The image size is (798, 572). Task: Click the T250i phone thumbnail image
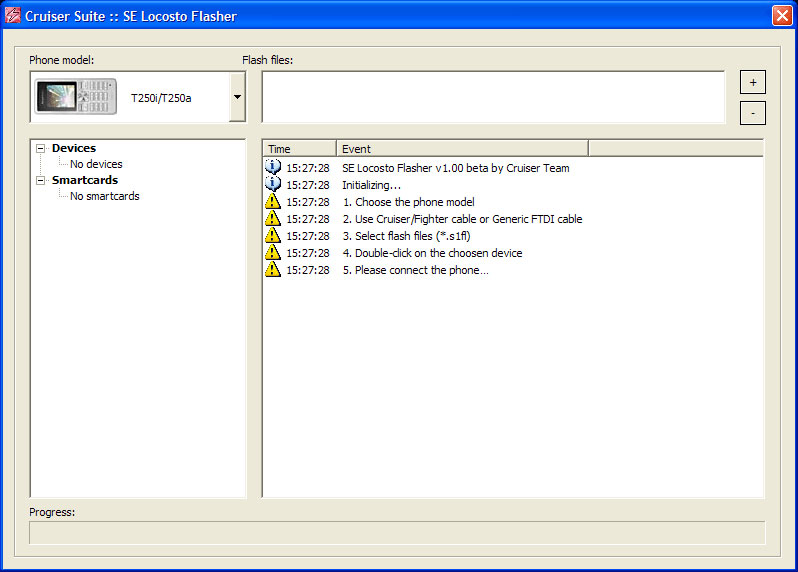pyautogui.click(x=75, y=96)
